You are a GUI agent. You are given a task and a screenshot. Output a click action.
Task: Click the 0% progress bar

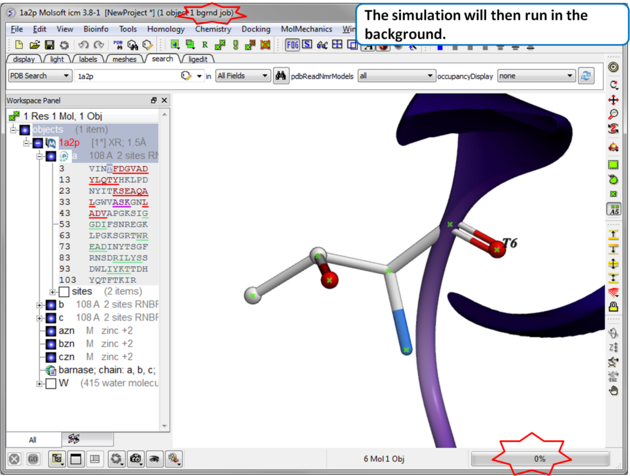click(540, 459)
